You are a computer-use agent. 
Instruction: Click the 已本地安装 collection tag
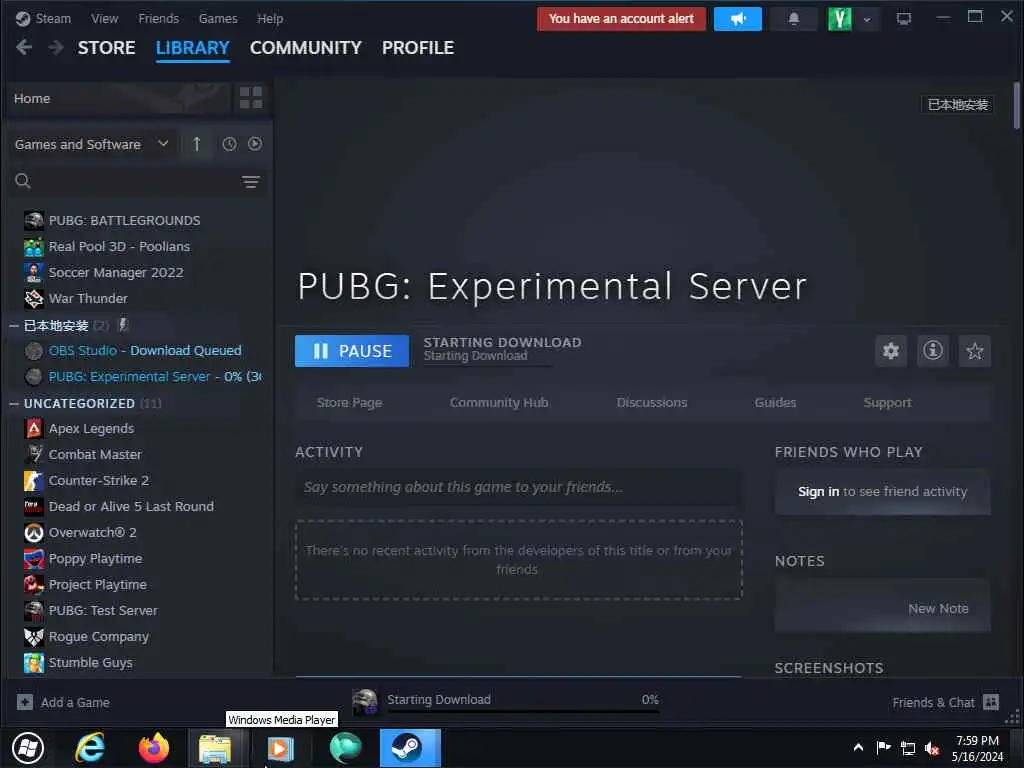click(957, 104)
